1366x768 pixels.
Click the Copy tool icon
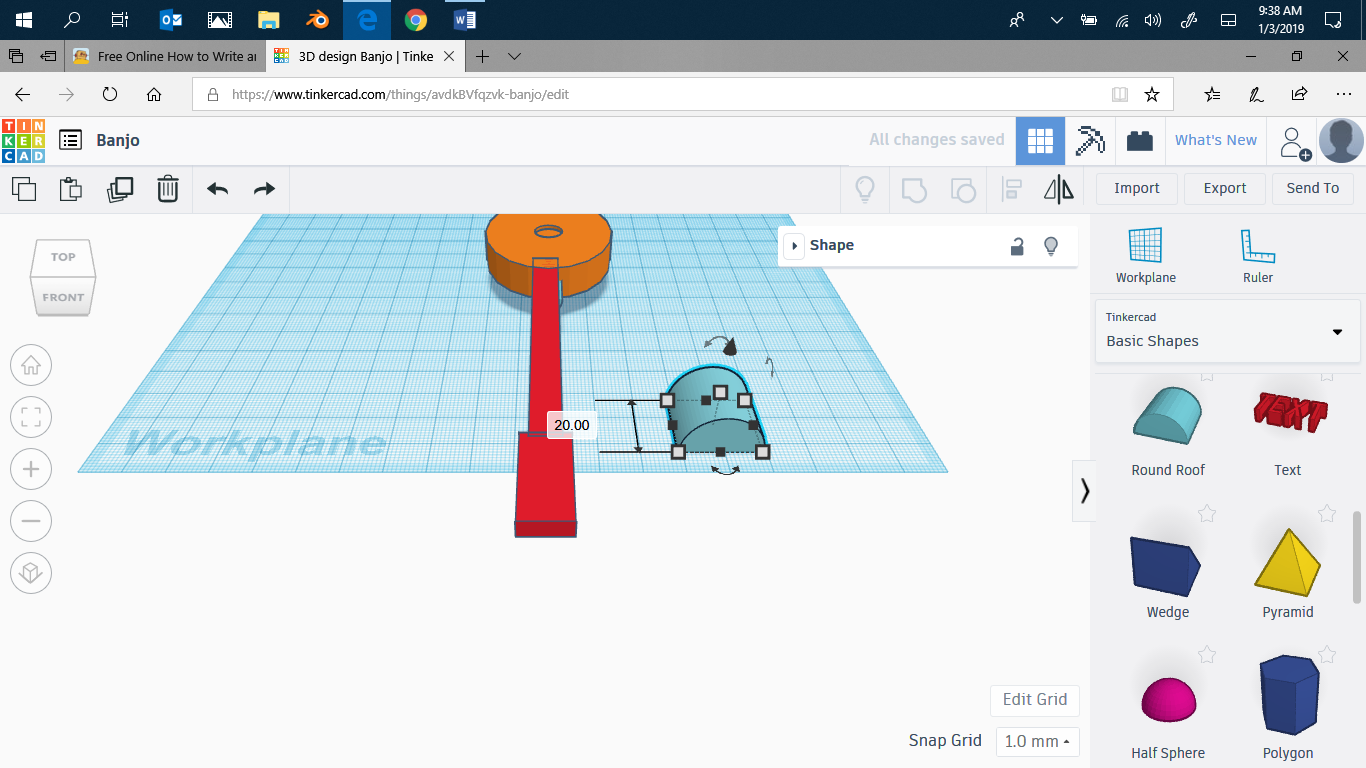pos(24,188)
